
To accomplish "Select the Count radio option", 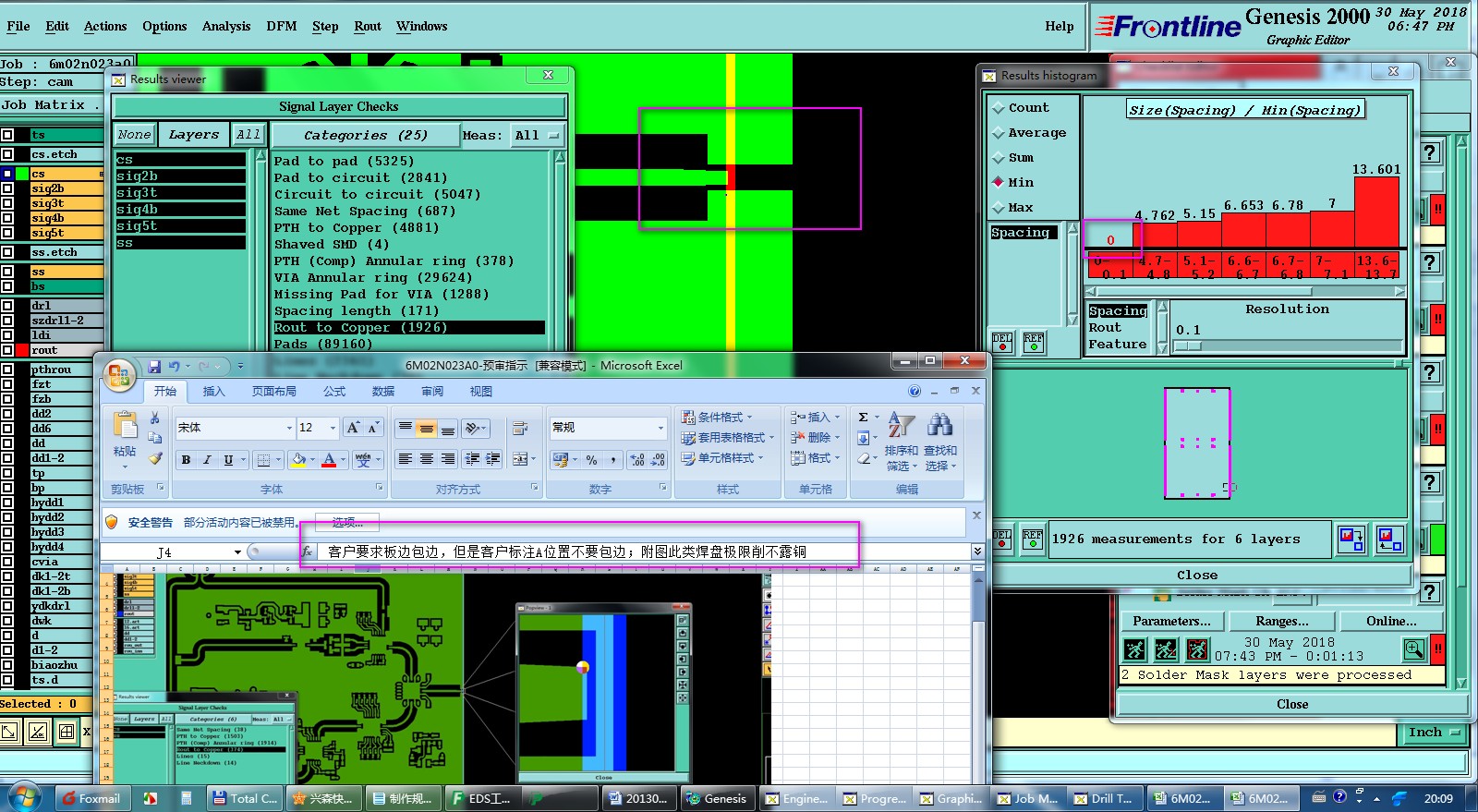I will point(999,108).
